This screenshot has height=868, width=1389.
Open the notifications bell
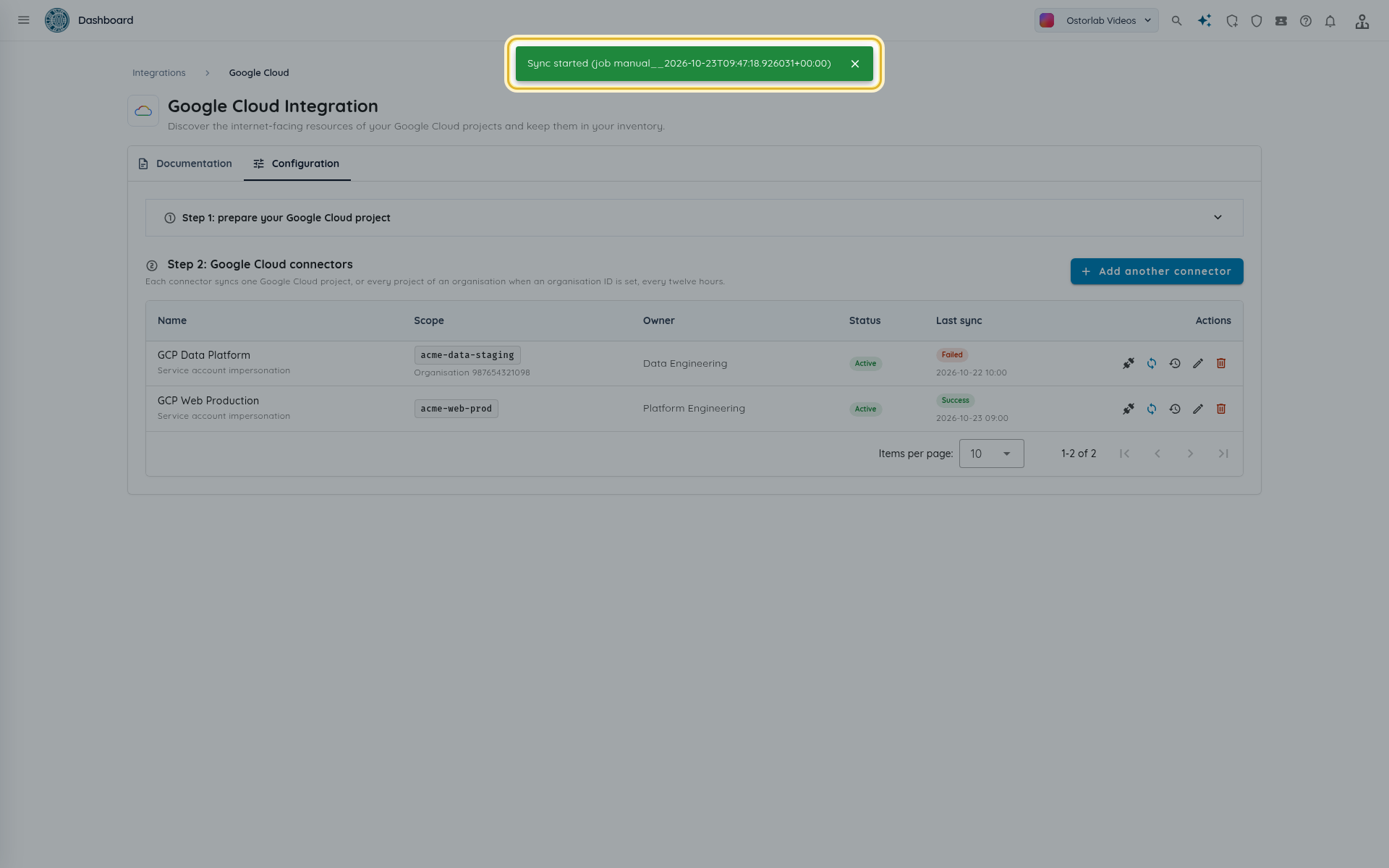1330,21
